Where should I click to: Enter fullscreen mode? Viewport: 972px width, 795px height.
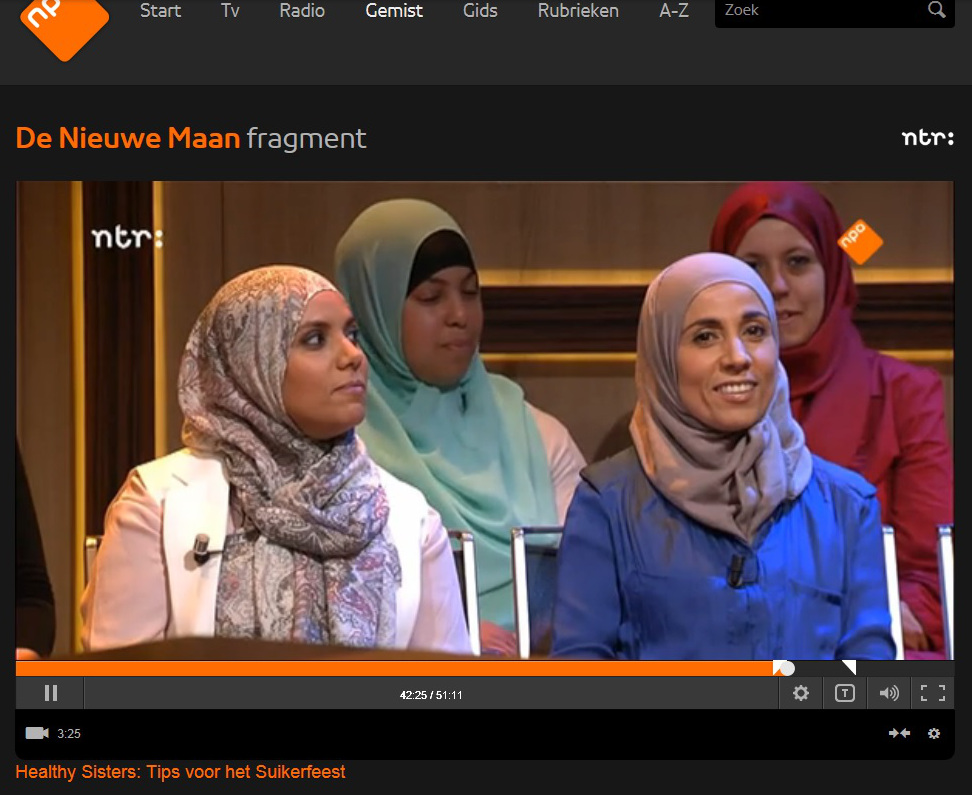pyautogui.click(x=933, y=693)
